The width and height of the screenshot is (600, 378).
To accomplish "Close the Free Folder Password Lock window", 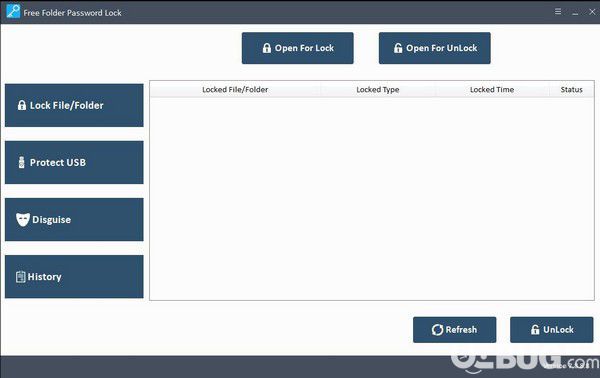I will pyautogui.click(x=592, y=11).
